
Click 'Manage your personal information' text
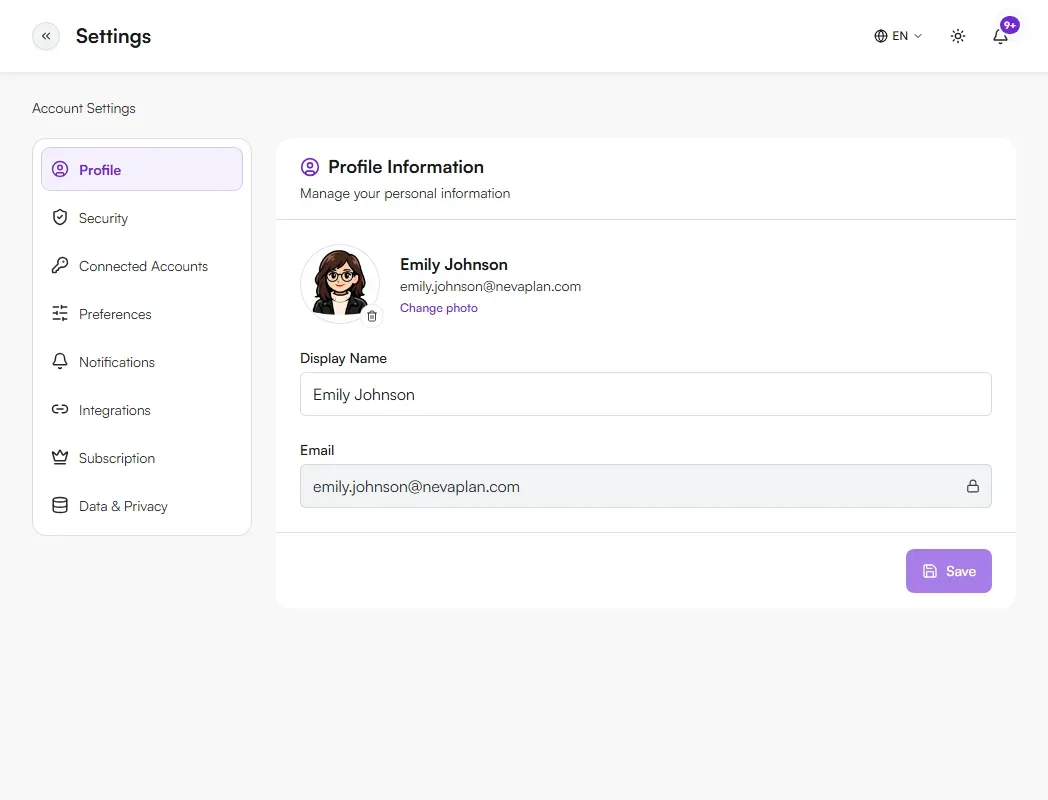[x=405, y=193]
